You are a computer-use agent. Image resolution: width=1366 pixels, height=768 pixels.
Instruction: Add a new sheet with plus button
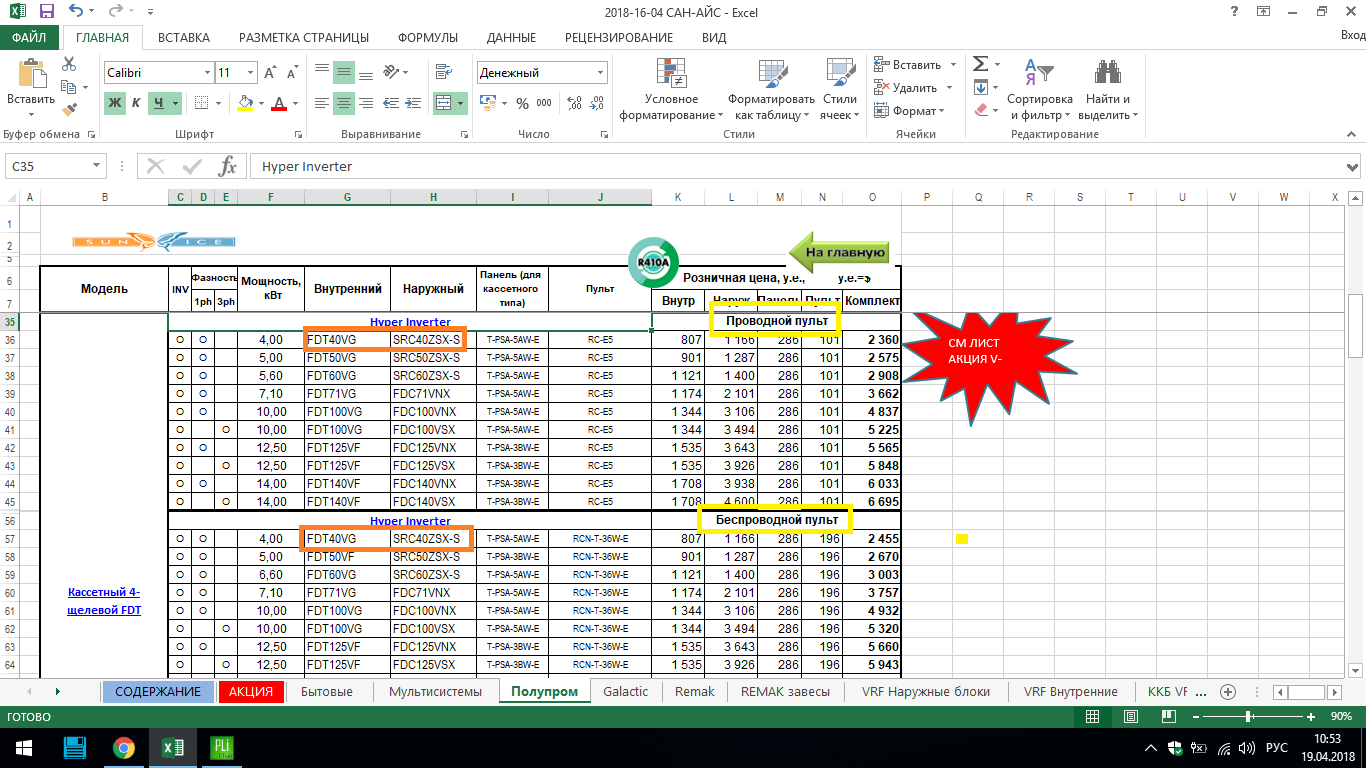[1228, 691]
